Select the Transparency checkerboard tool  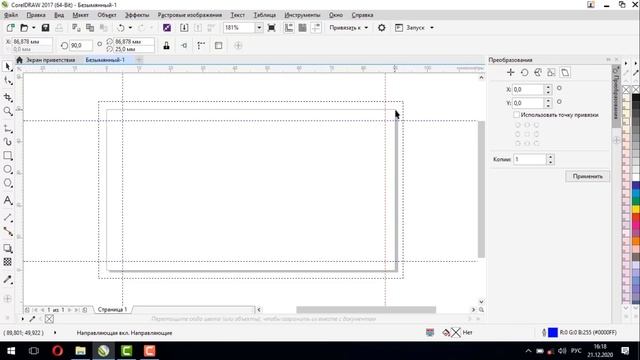(x=8, y=262)
